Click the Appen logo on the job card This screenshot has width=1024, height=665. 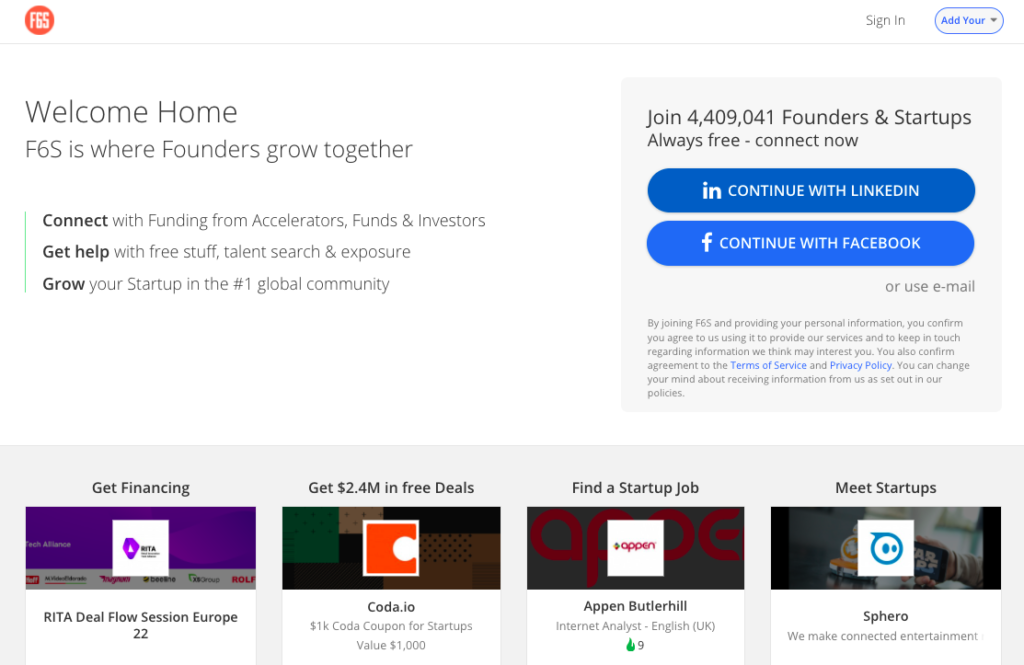(x=635, y=547)
